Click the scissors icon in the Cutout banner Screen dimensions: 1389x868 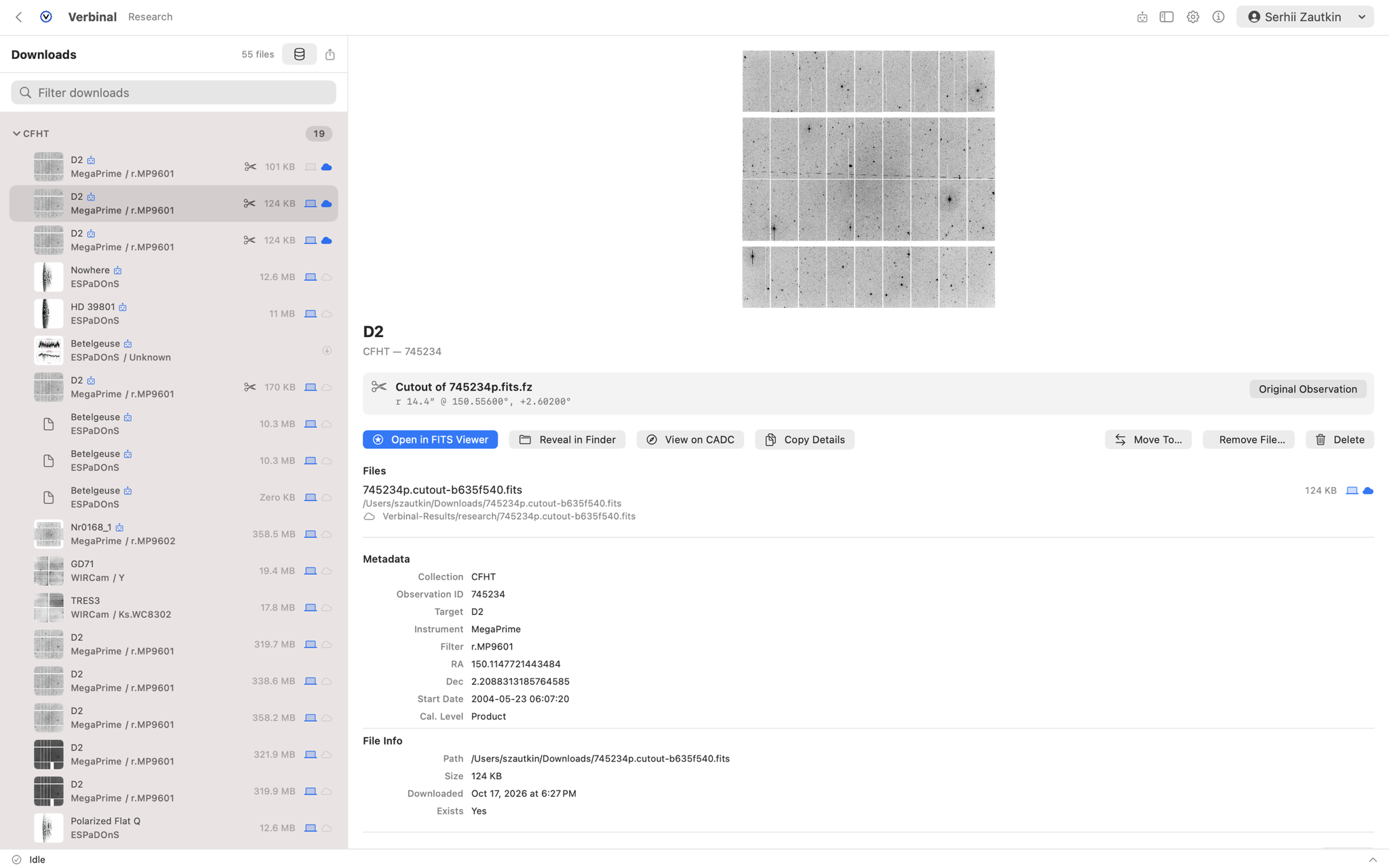[378, 387]
